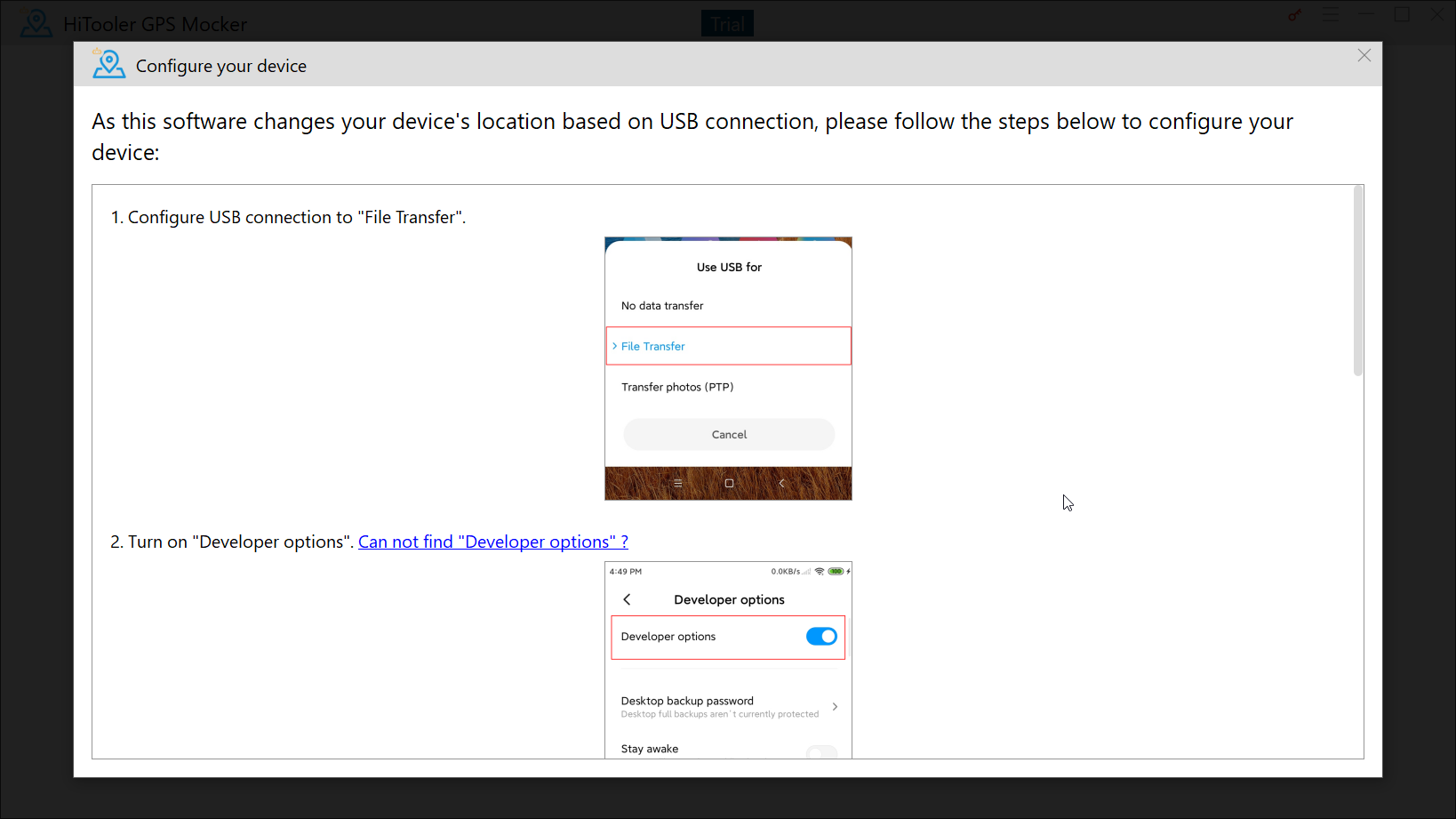
Task: Select No data transfer option
Action: pyautogui.click(x=662, y=306)
